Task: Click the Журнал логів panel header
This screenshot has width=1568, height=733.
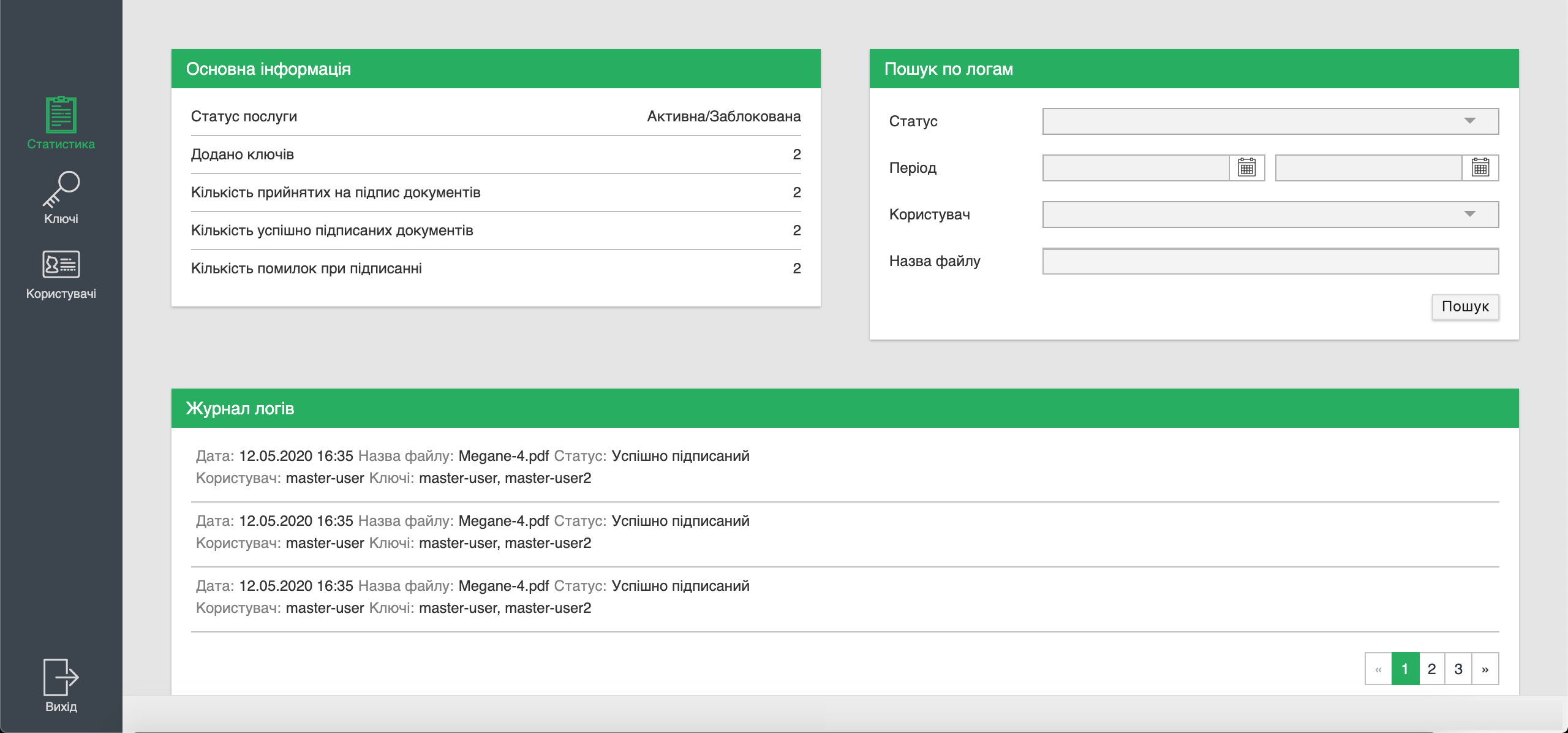Action: point(845,408)
